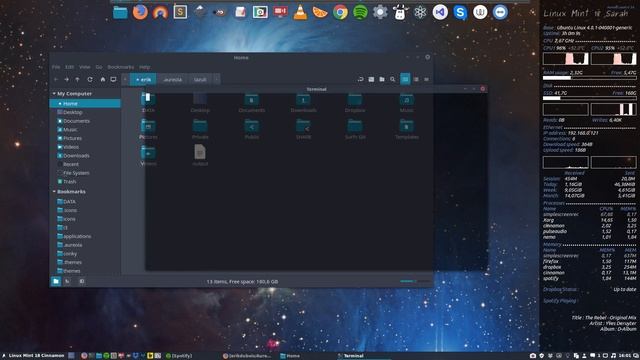Show Places in the sidebar using bottom-left button
This screenshot has height=360, width=640.
56,281
